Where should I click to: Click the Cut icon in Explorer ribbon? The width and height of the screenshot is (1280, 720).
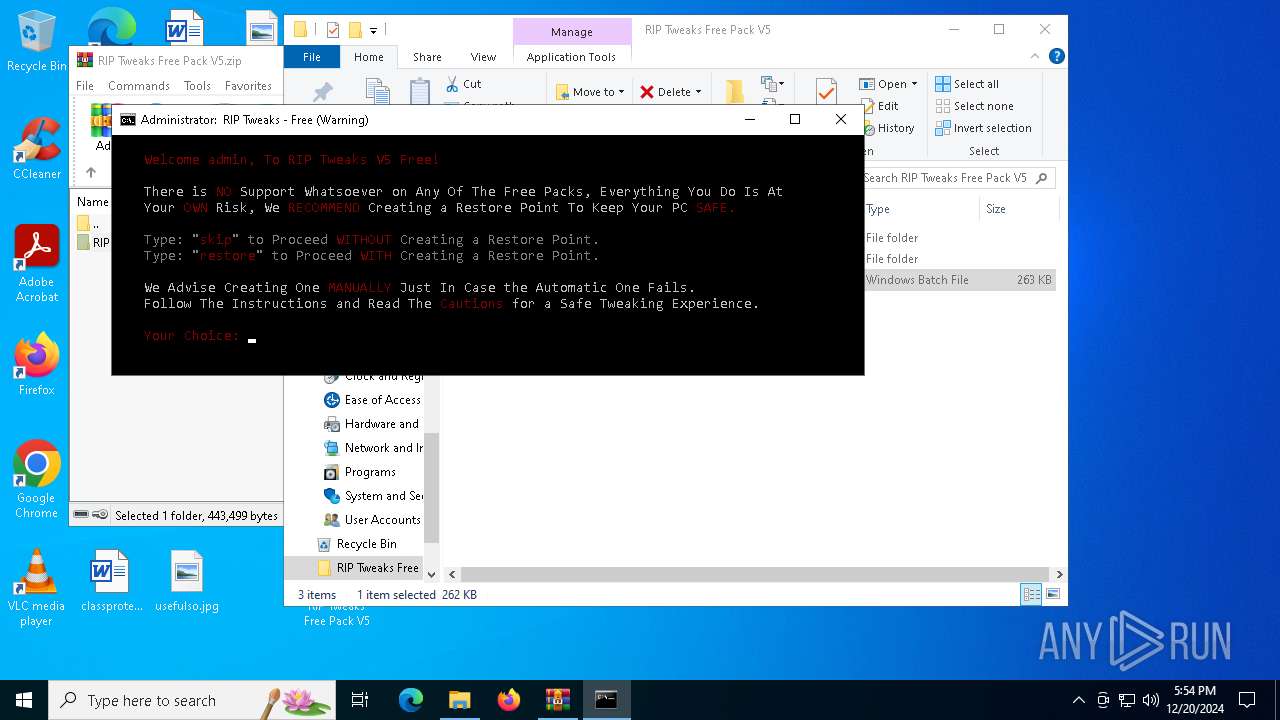coord(463,84)
